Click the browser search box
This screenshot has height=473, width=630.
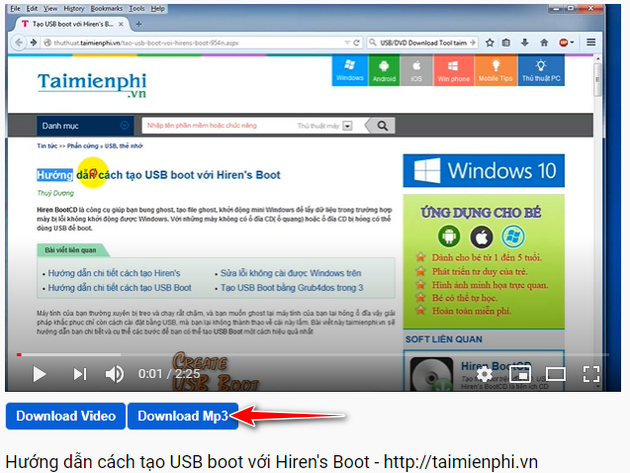point(422,43)
